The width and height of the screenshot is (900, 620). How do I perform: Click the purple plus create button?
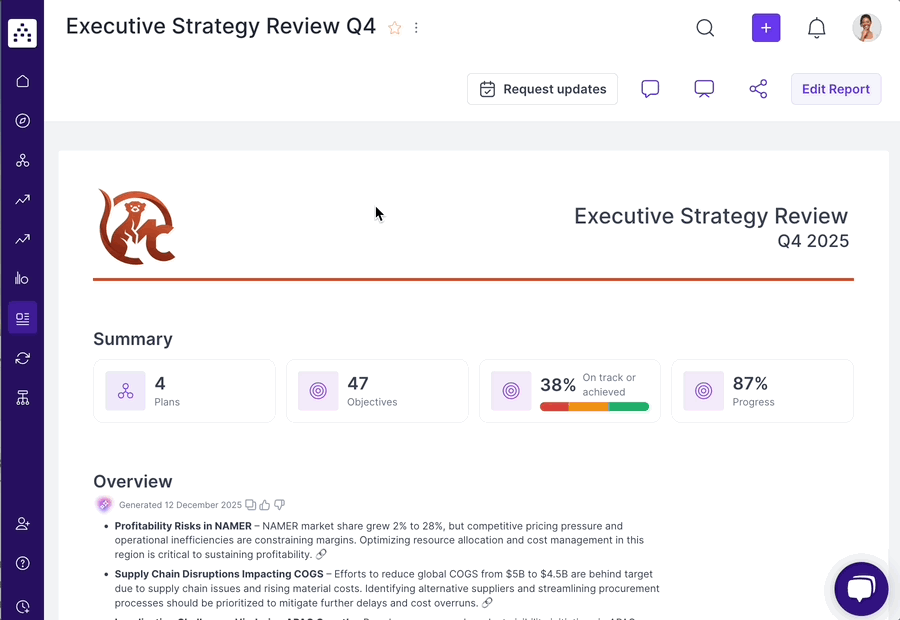766,28
